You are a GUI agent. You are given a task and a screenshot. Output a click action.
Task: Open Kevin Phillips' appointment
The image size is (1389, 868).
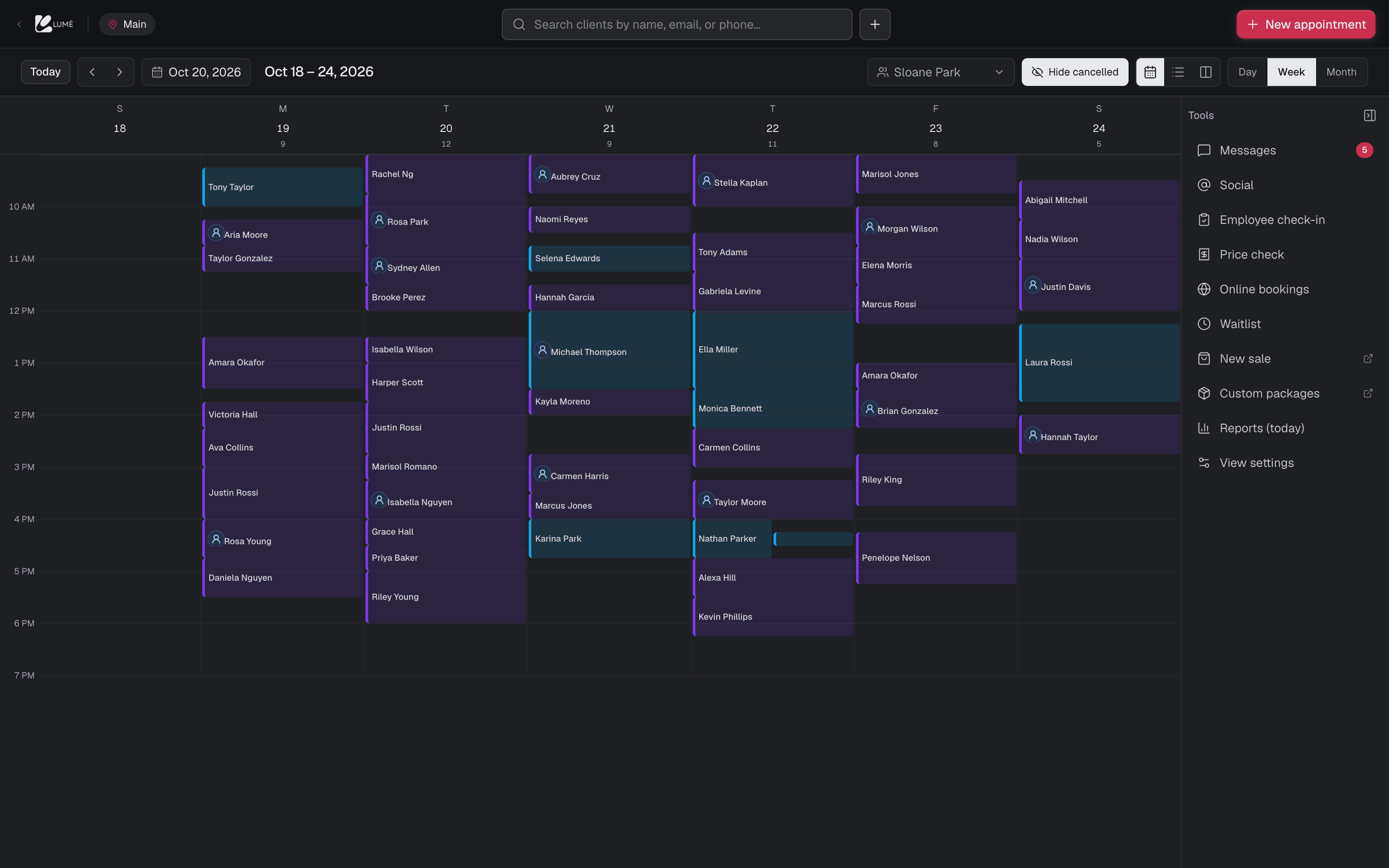coord(773,617)
